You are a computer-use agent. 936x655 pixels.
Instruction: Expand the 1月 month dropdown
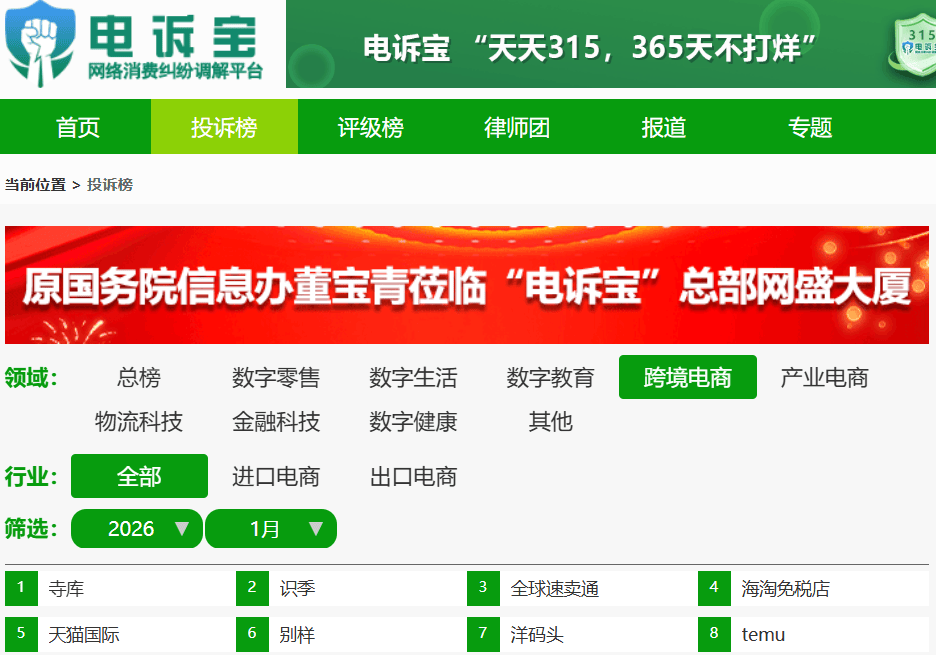[x=271, y=529]
